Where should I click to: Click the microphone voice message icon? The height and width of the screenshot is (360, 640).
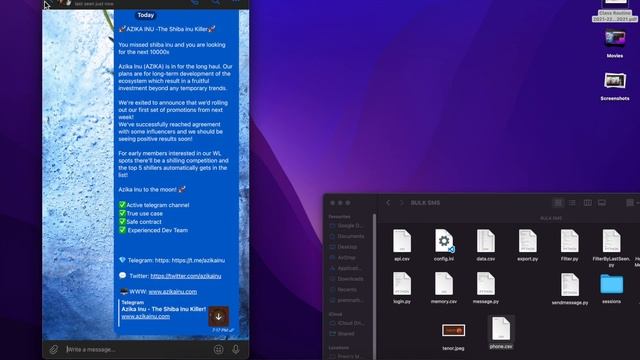[236, 349]
